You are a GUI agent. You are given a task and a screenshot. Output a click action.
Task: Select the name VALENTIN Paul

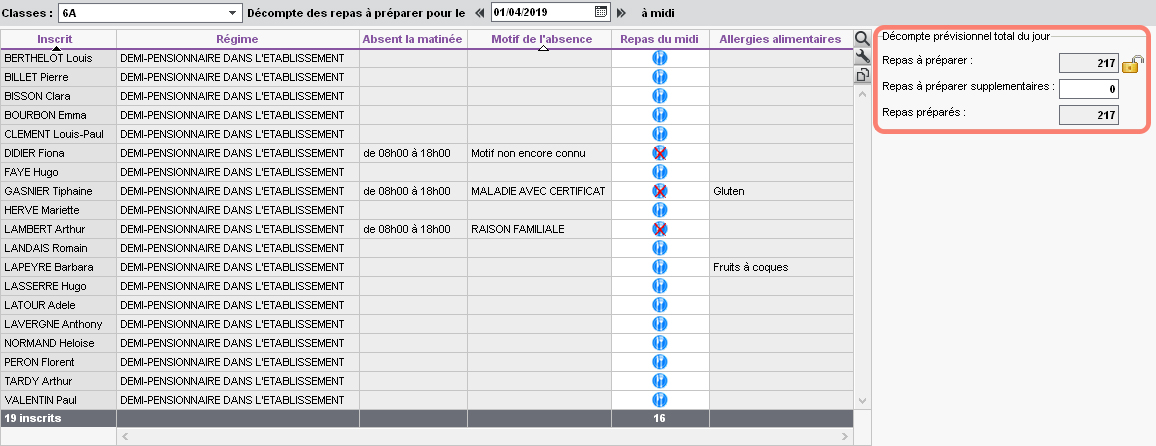(41, 400)
